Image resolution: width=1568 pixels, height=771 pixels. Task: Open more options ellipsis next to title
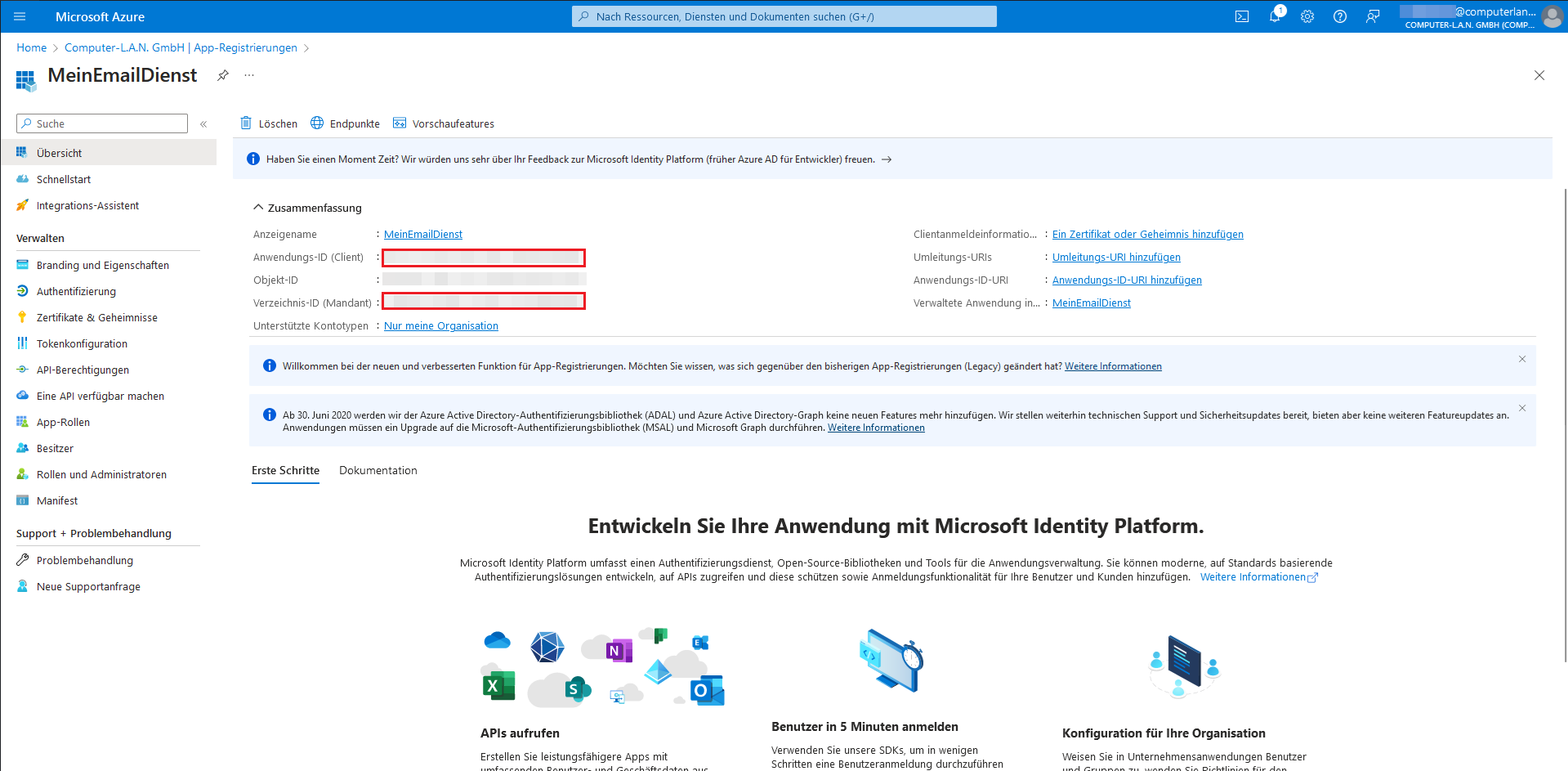click(249, 75)
